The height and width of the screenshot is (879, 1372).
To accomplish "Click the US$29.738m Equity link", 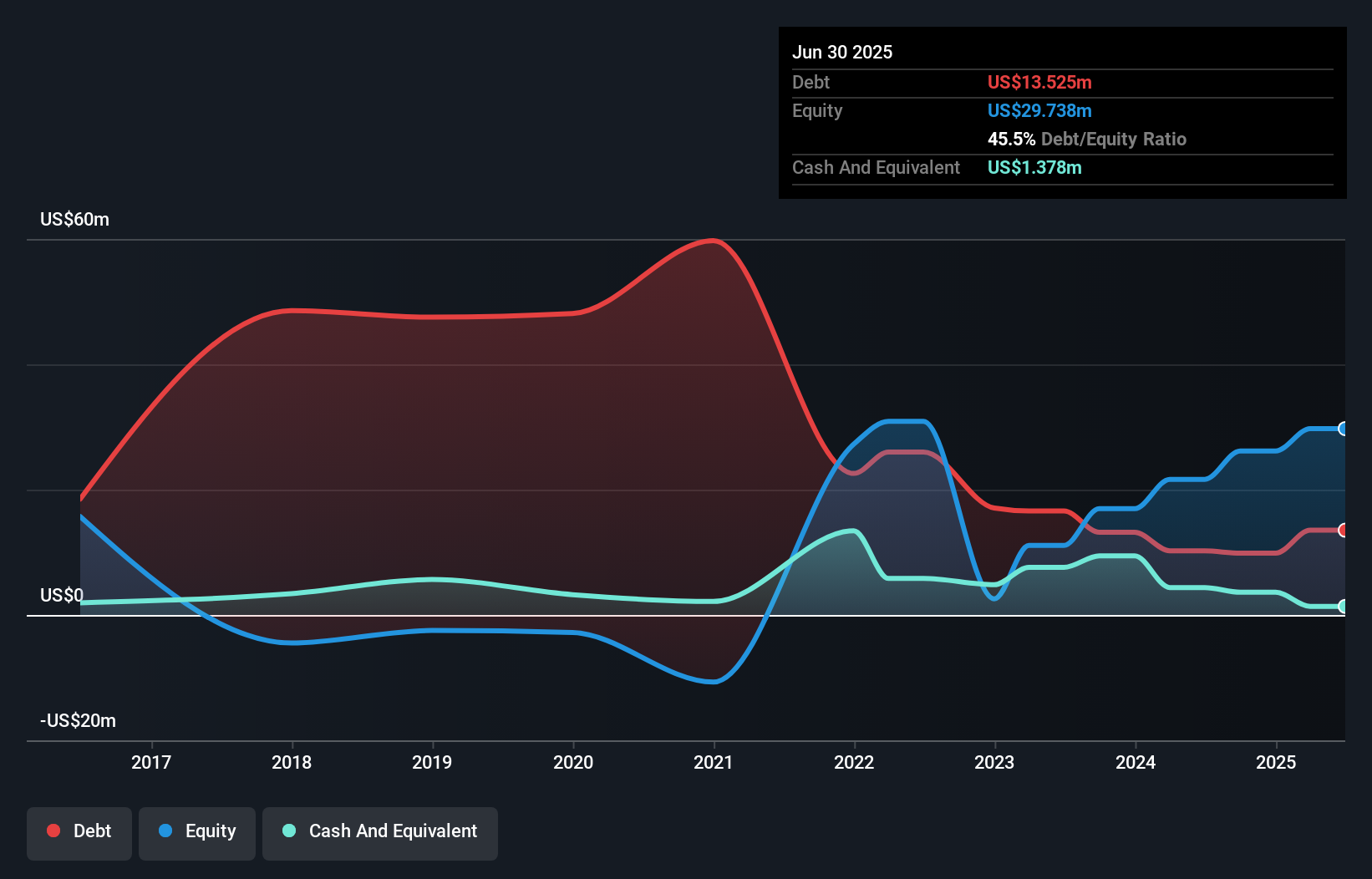I will point(1039,110).
